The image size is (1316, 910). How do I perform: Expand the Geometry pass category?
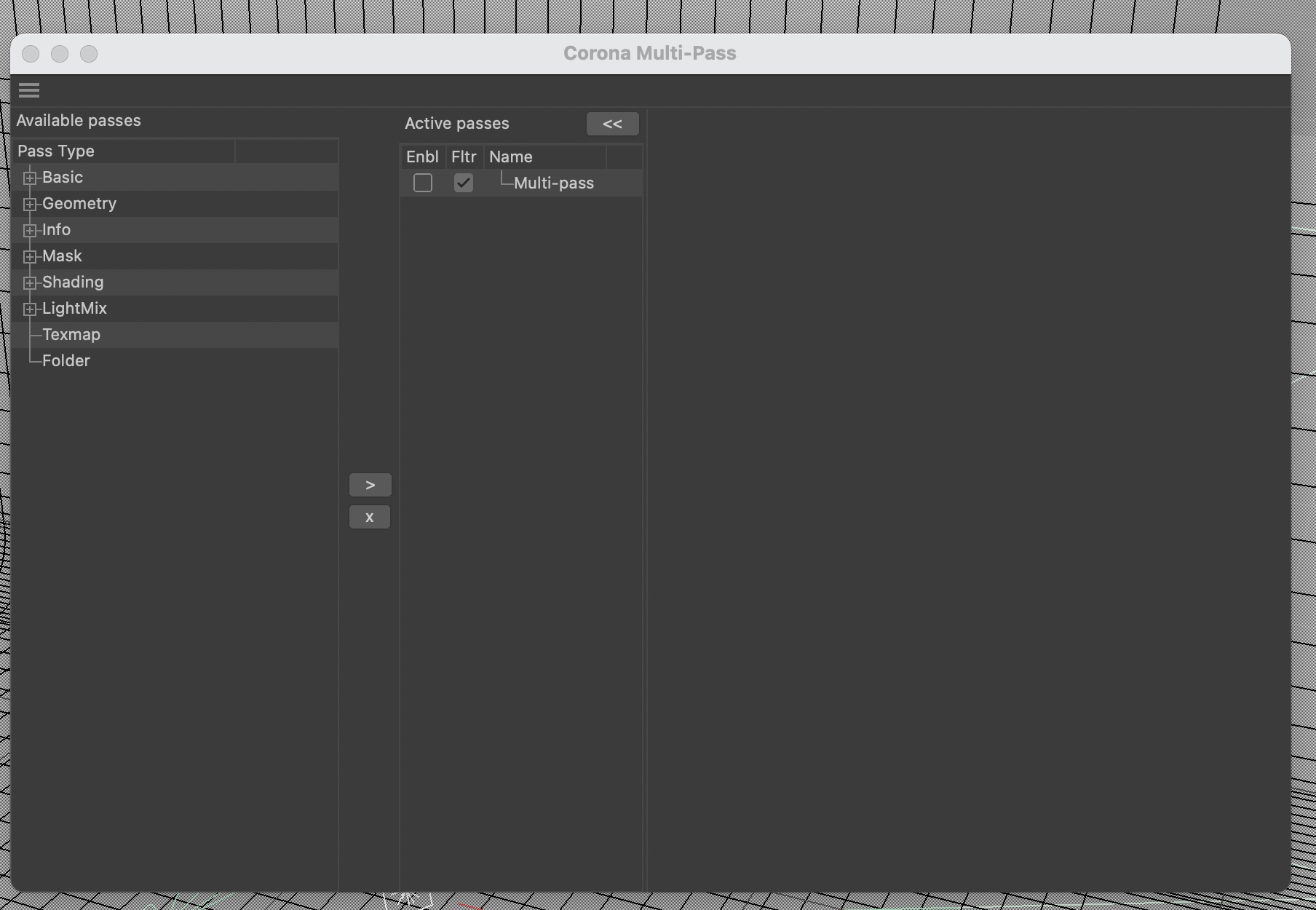tap(30, 204)
